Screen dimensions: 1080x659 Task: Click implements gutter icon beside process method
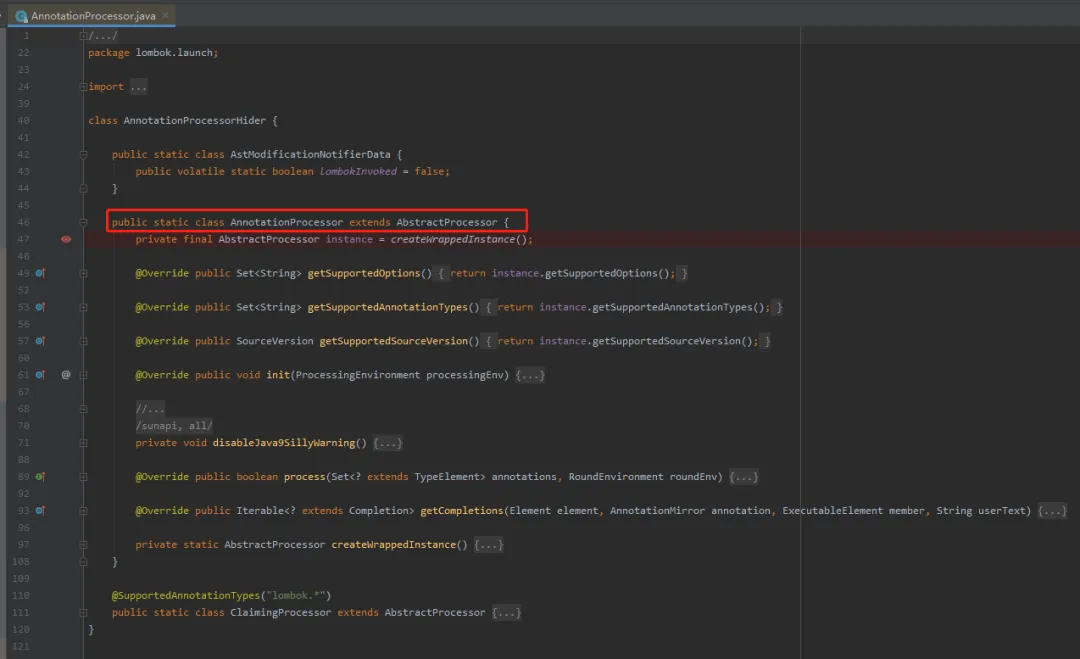(41, 477)
